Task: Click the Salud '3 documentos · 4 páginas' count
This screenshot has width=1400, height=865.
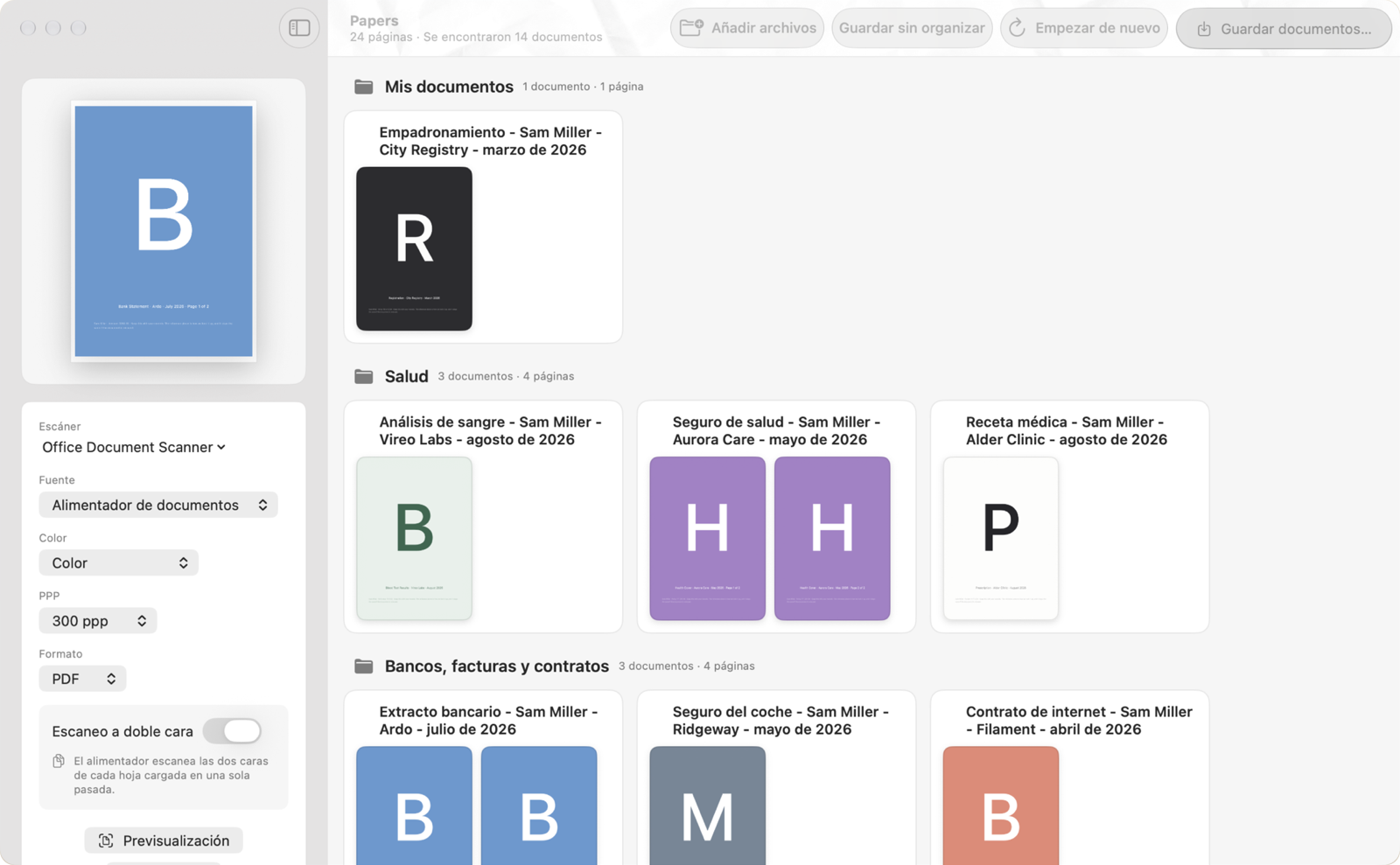Action: (506, 376)
